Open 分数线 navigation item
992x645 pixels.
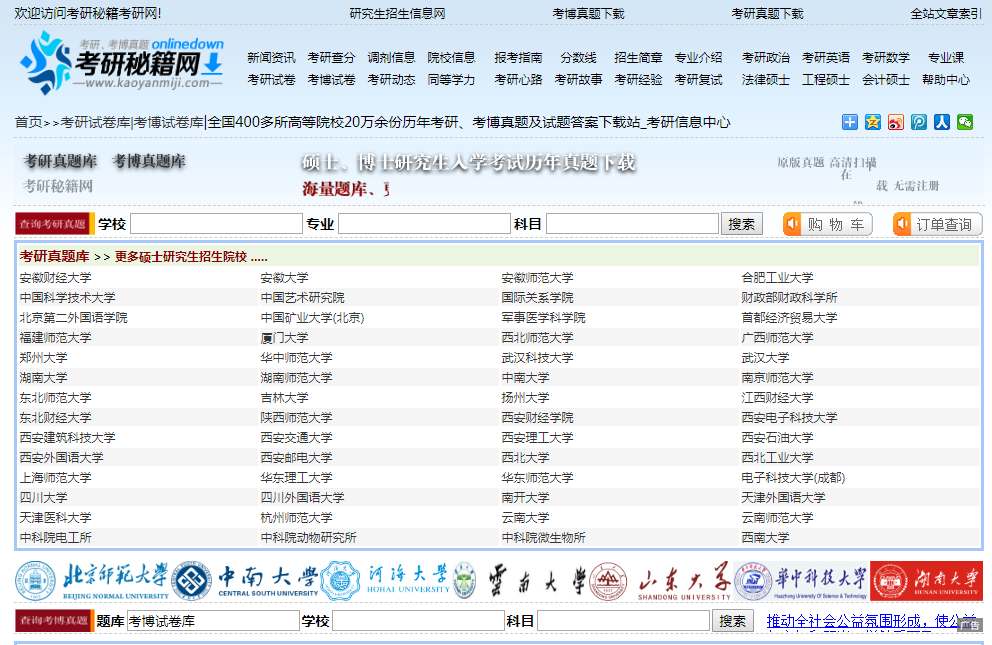[x=578, y=58]
